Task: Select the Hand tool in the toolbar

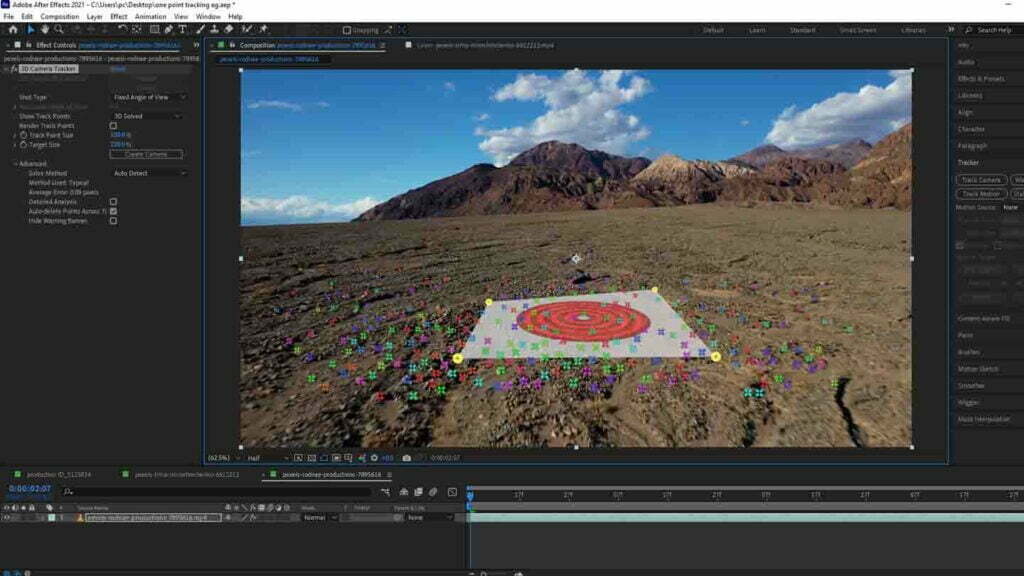Action: (x=45, y=30)
